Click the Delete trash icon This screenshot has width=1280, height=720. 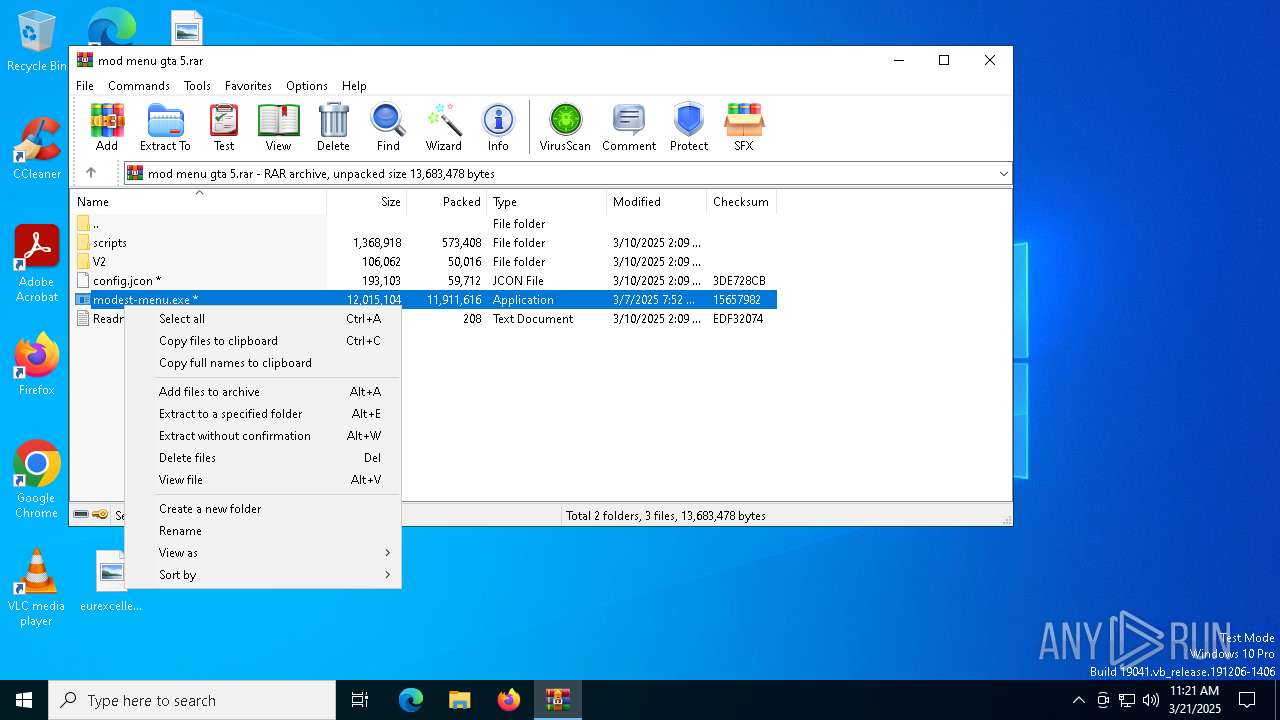(x=333, y=127)
